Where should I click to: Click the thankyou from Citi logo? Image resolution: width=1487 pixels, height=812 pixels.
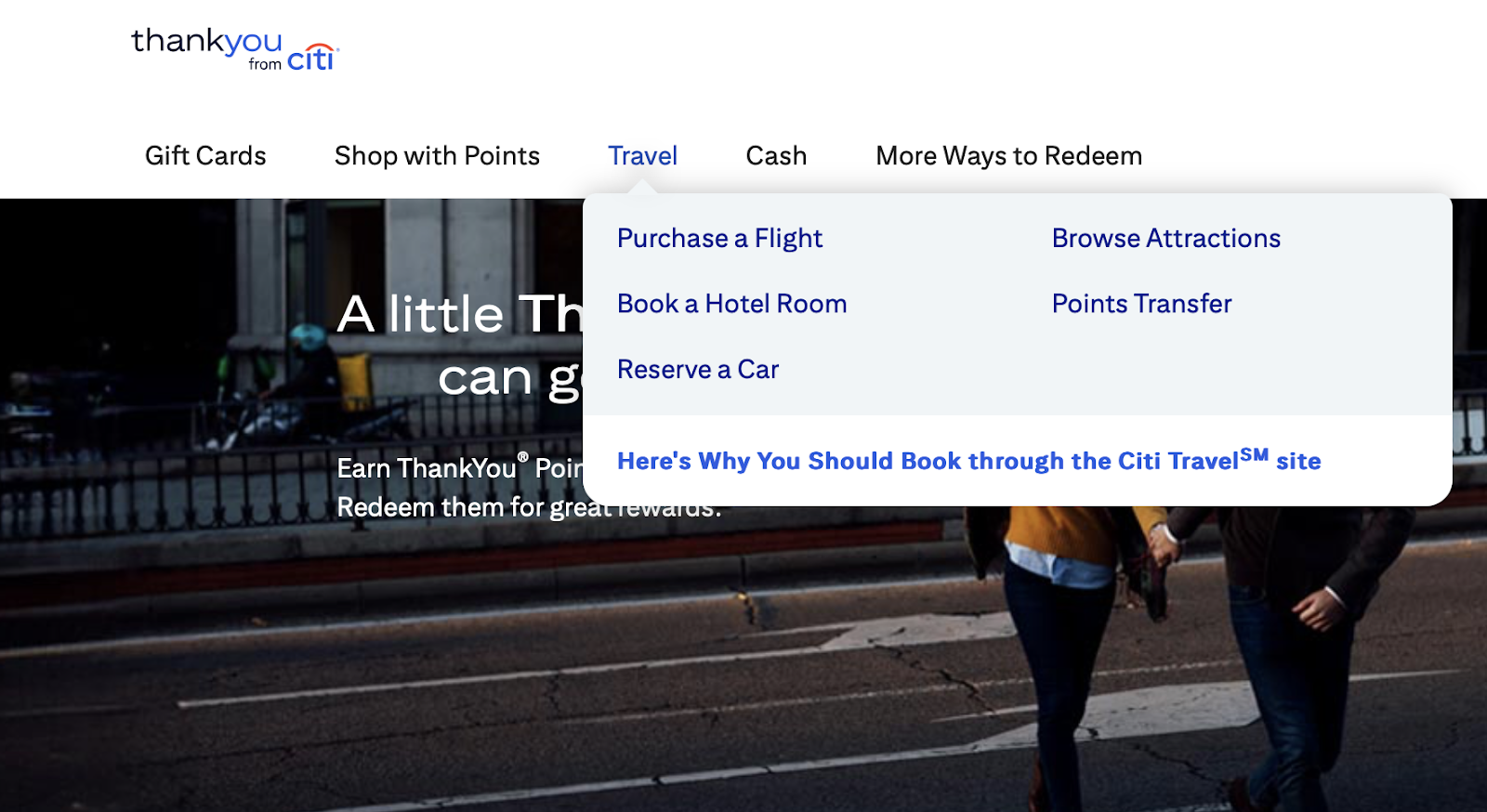click(x=235, y=49)
